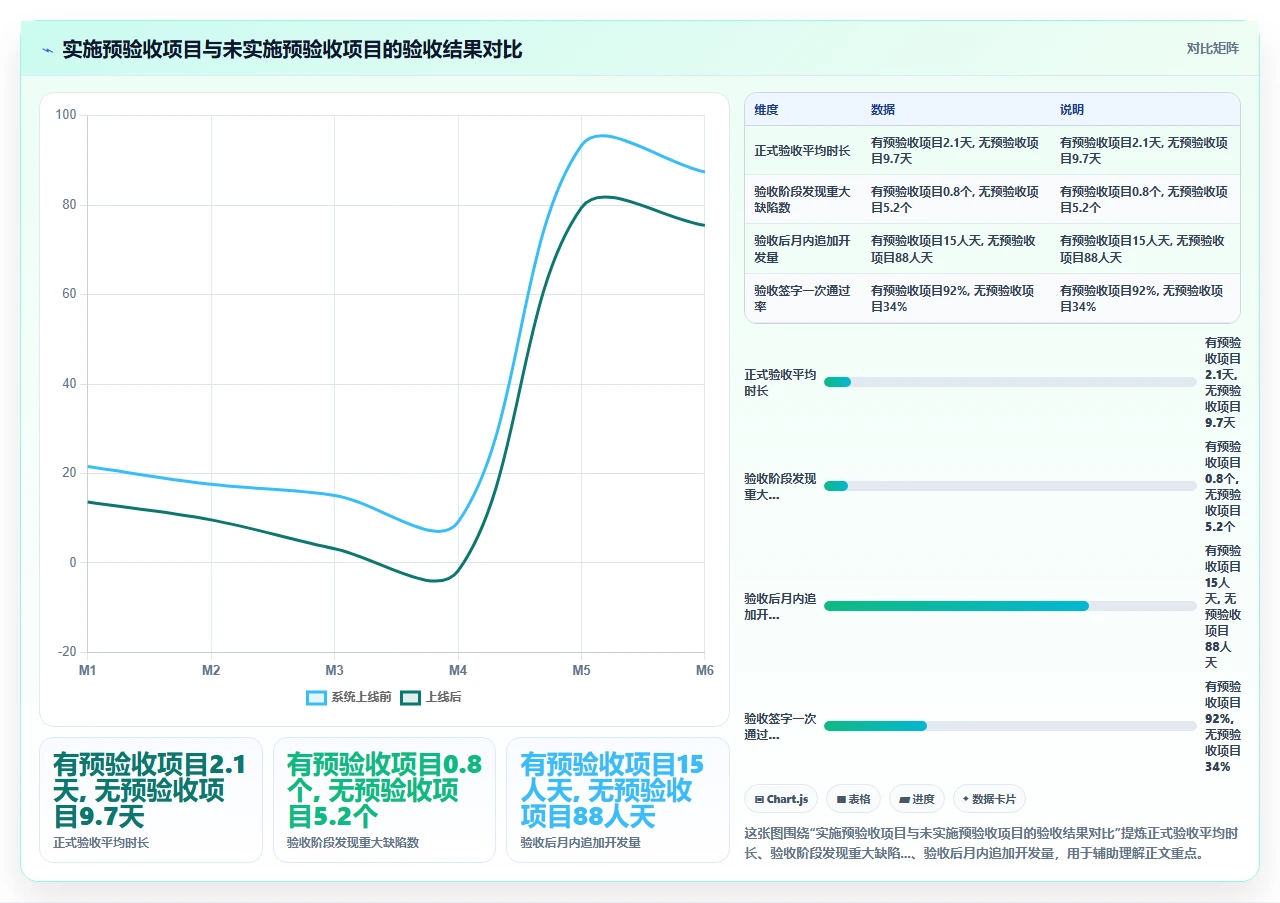1280x903 pixels.
Task: Click the description paragraph starting 这张图围绕
Action: point(992,844)
